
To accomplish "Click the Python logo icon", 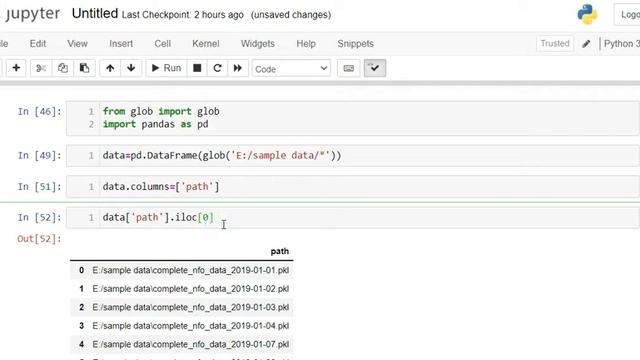I will click(x=587, y=14).
